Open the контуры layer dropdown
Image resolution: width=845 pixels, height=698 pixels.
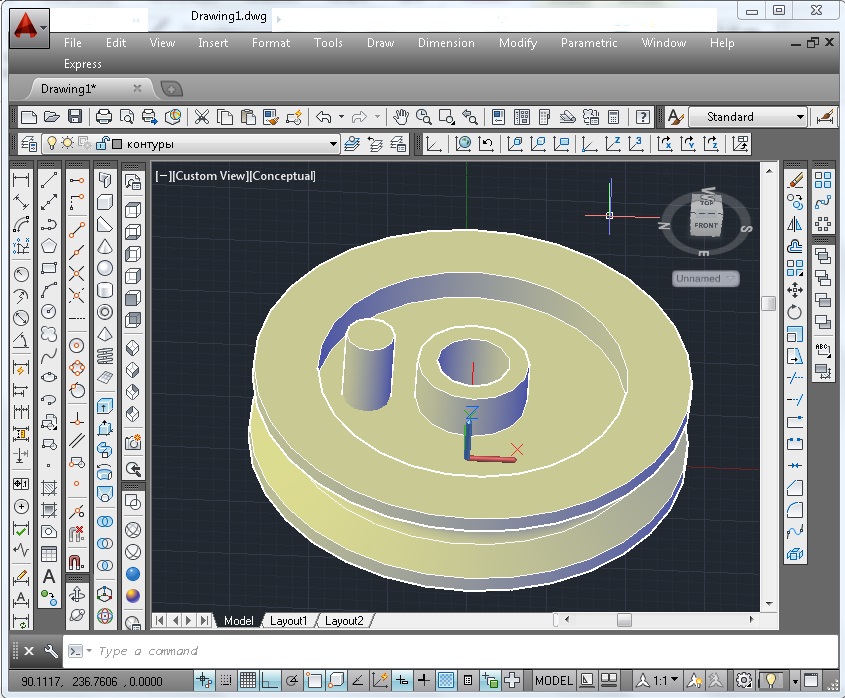(x=333, y=144)
